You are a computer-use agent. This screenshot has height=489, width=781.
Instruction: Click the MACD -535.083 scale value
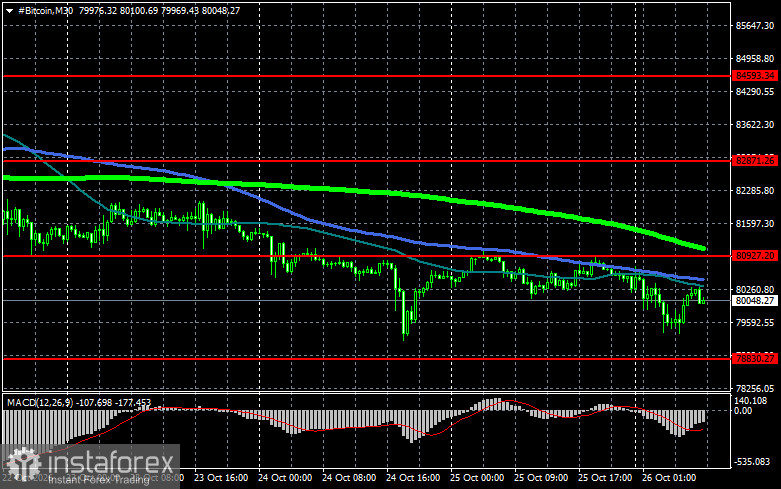point(752,462)
